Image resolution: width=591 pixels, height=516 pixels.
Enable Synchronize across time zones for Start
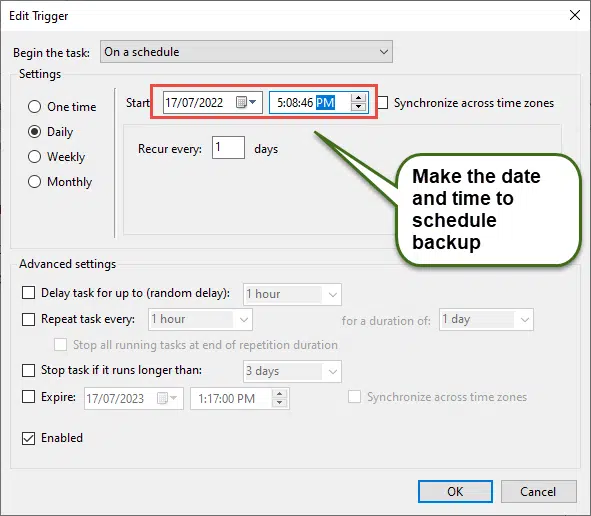pos(383,103)
